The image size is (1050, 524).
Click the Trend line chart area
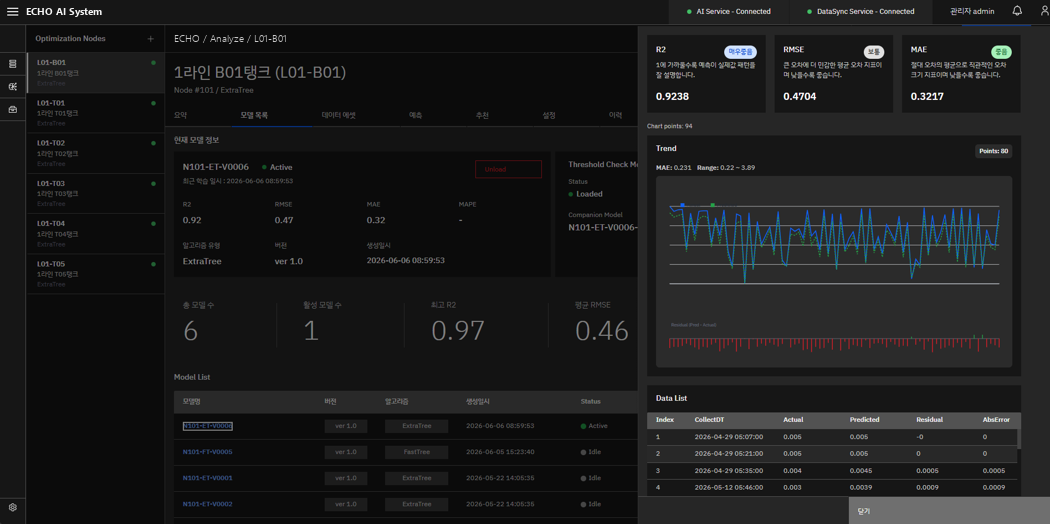click(834, 244)
